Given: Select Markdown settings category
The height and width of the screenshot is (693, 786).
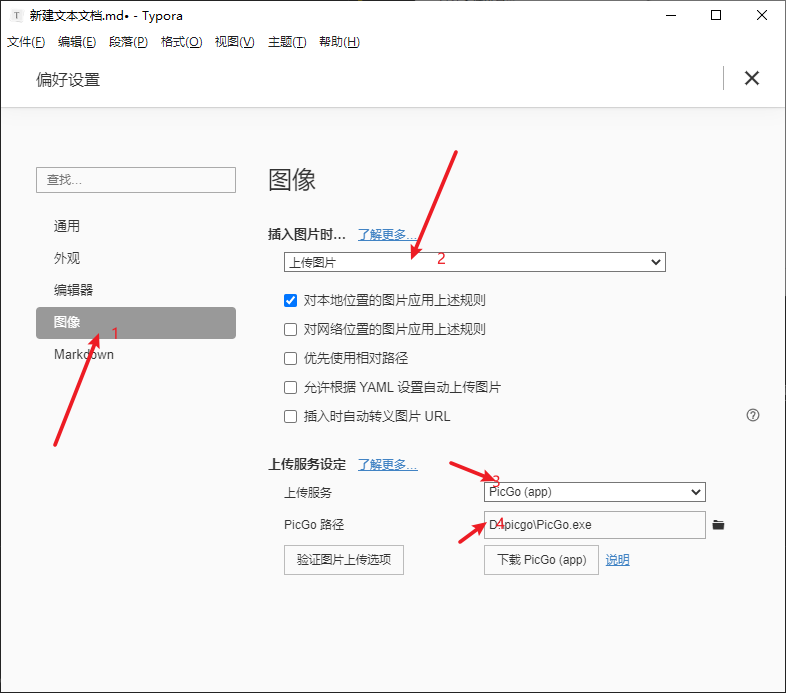Looking at the screenshot, I should coord(136,355).
